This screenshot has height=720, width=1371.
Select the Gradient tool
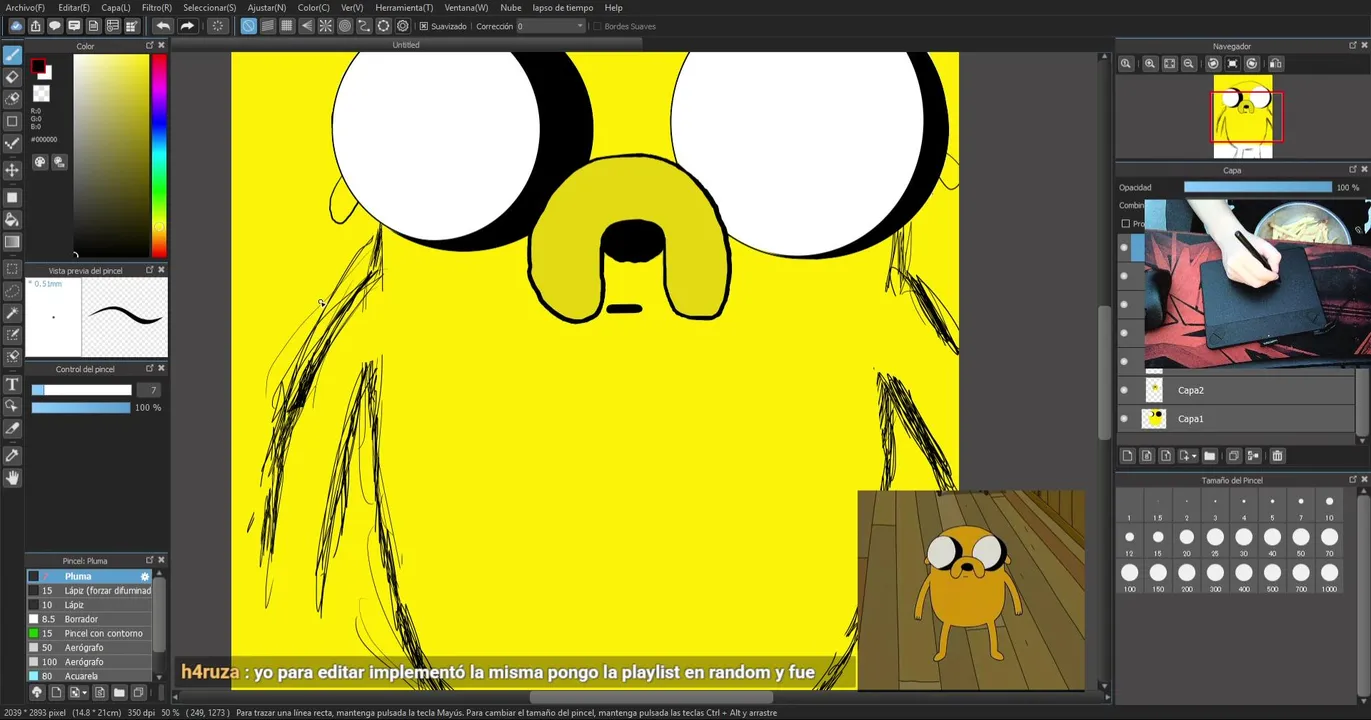tap(13, 242)
